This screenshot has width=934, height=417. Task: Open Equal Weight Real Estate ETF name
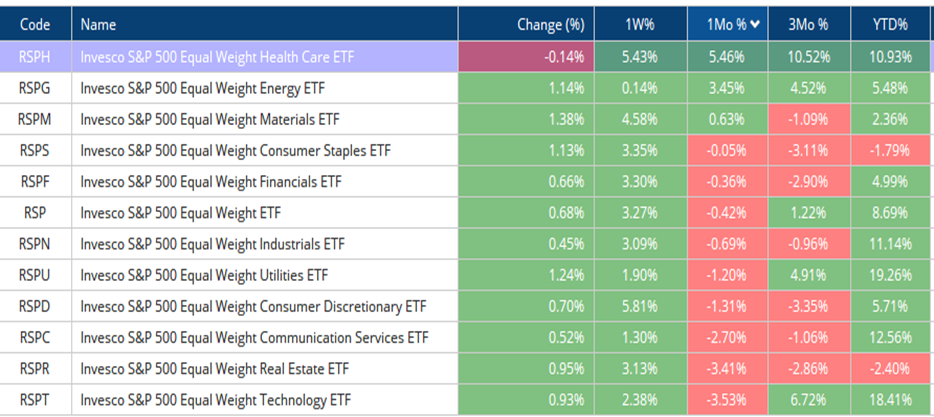[214, 367]
